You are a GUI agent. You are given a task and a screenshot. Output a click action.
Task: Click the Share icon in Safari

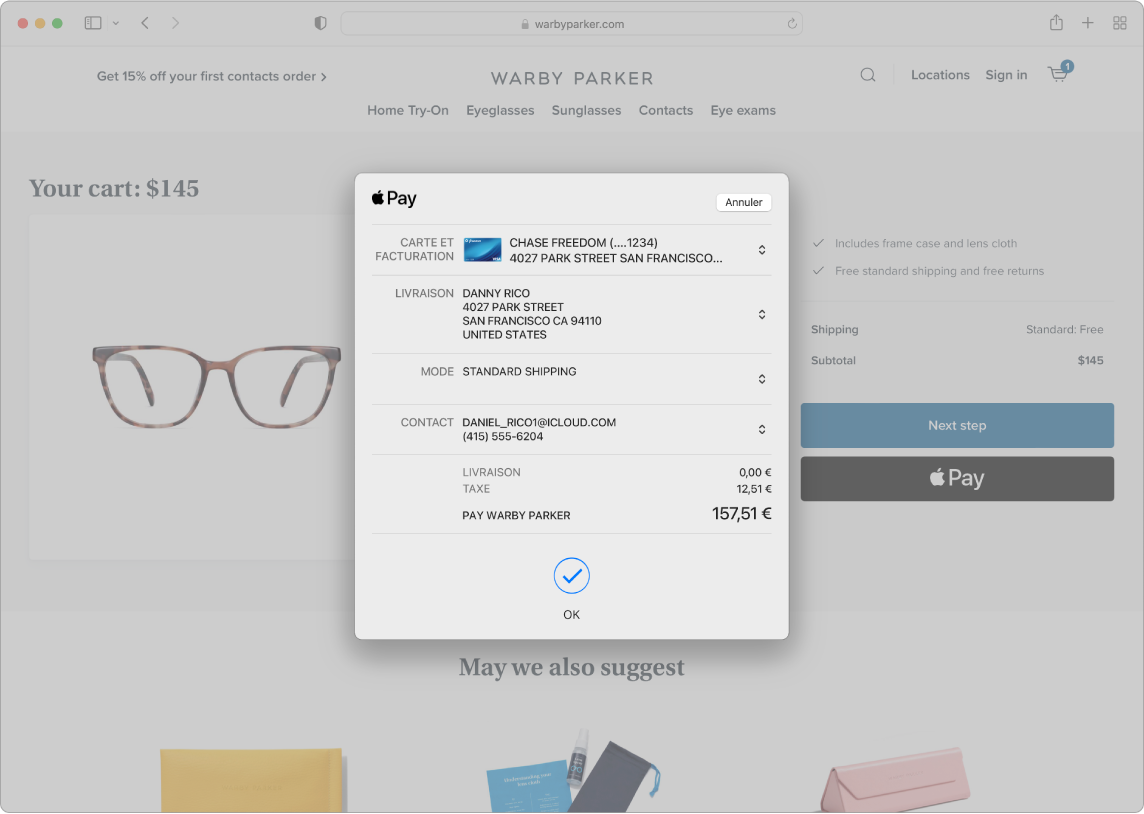[x=1055, y=22]
